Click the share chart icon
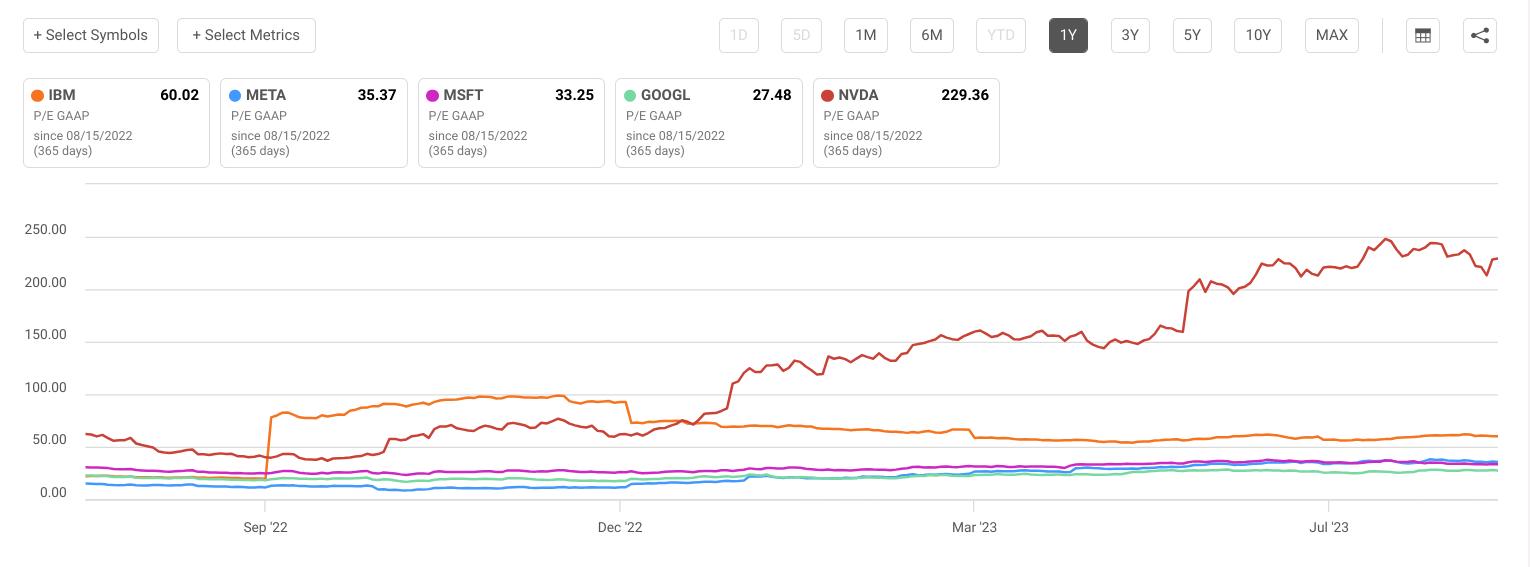The image size is (1530, 567). click(1480, 35)
